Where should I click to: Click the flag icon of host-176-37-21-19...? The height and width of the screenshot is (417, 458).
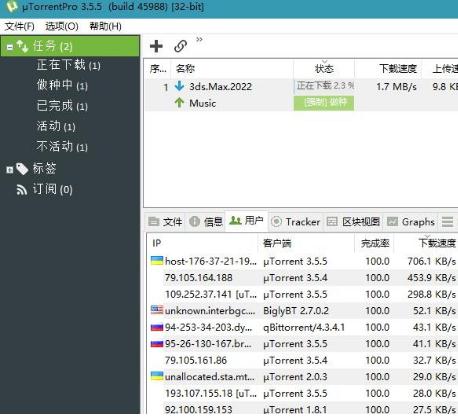tap(157, 261)
